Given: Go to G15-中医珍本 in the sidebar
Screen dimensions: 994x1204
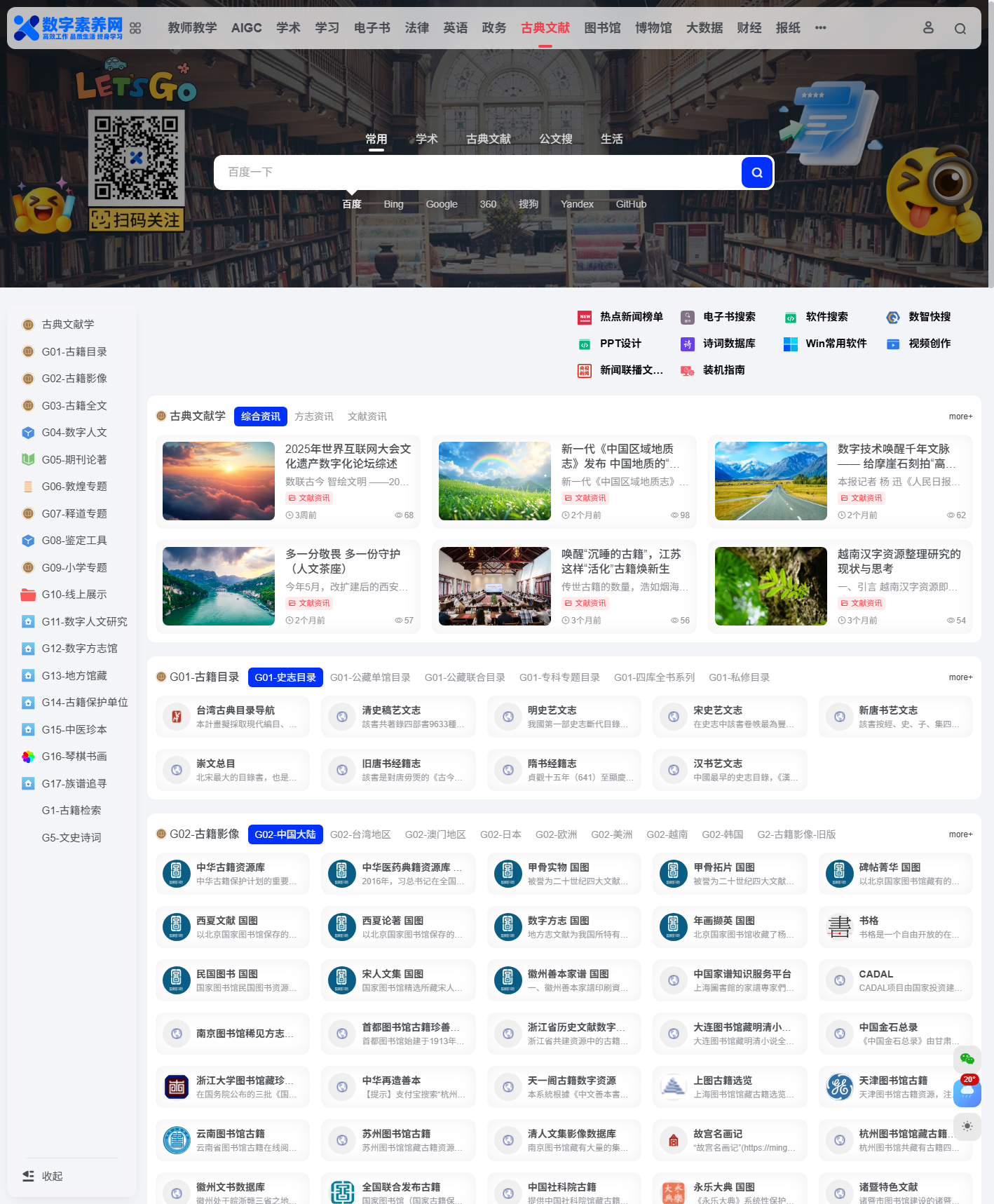Looking at the screenshot, I should click(74, 729).
